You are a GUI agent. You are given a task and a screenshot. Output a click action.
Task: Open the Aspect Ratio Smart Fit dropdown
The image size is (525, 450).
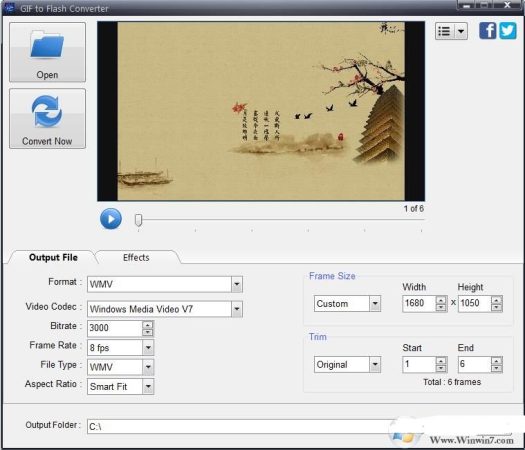(x=148, y=387)
